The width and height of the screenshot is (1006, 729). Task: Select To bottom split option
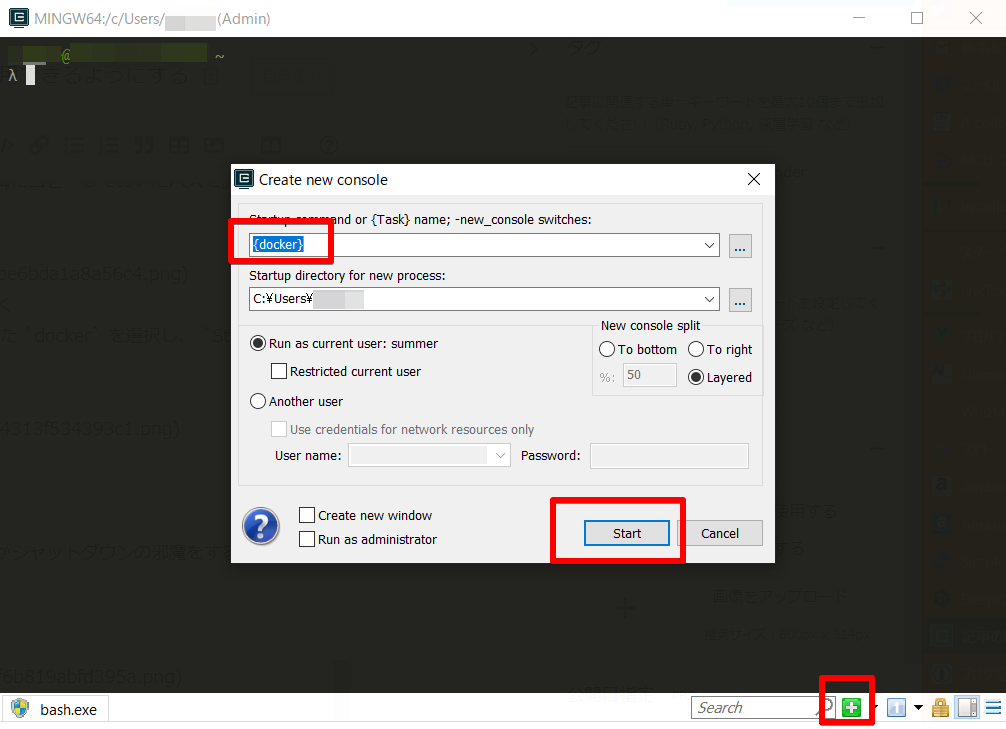pos(606,349)
